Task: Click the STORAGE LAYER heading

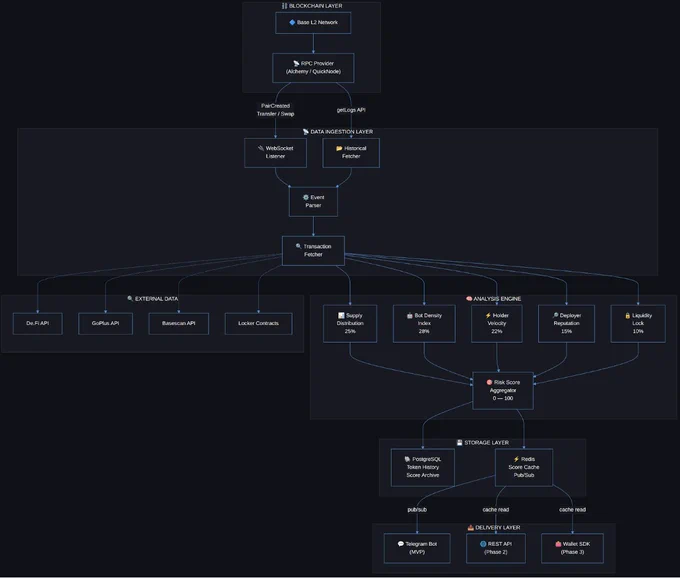Action: [487, 443]
